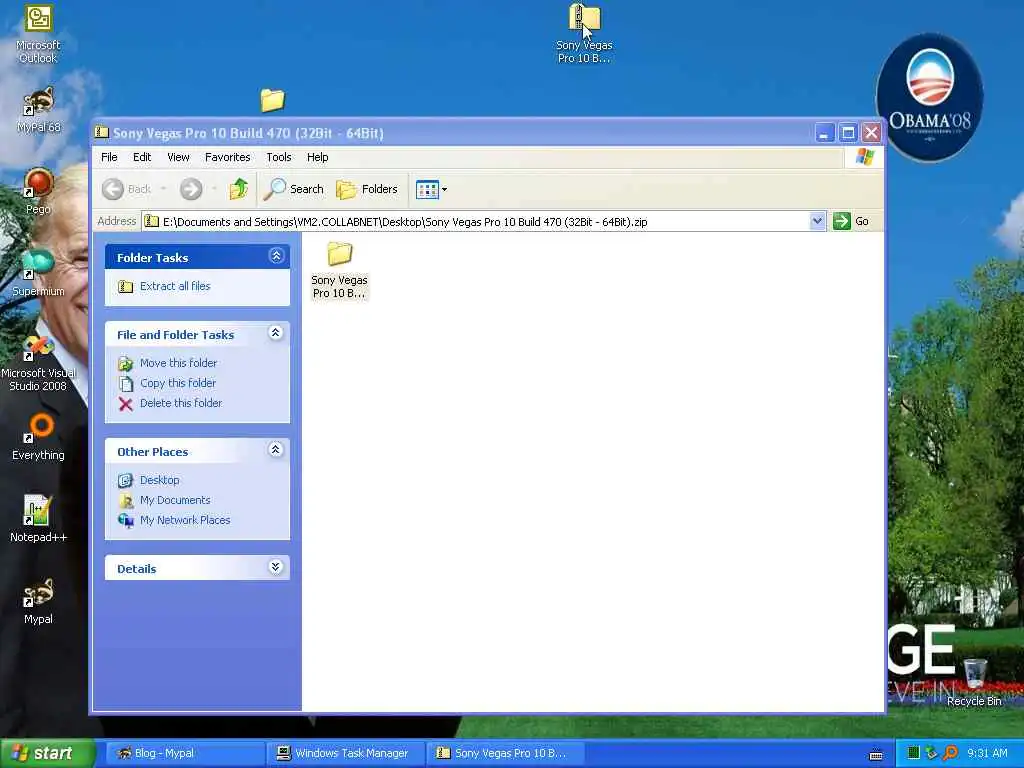This screenshot has height=768, width=1024.
Task: Open the Views dropdown button
Action: click(431, 189)
